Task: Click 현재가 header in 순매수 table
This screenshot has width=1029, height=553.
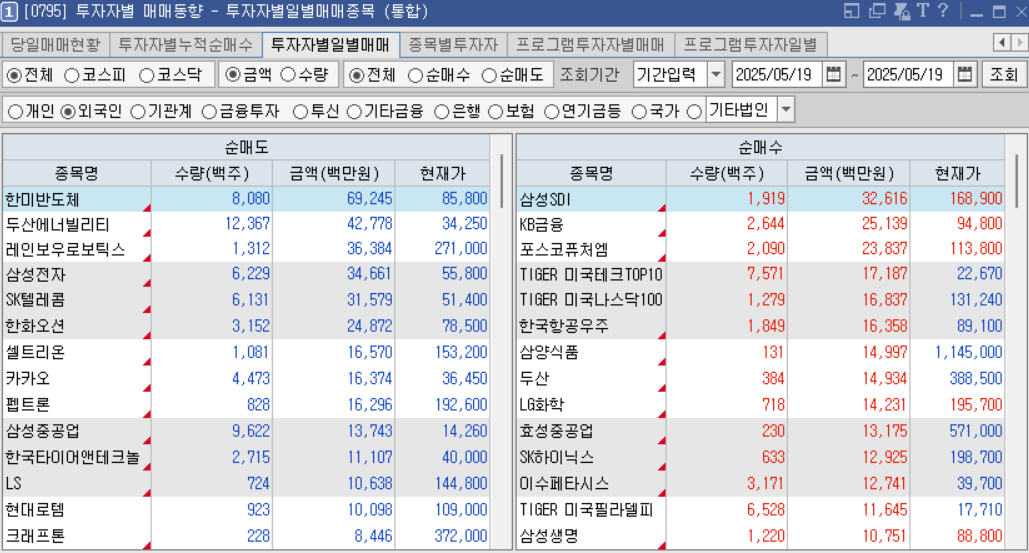Action: click(x=957, y=173)
